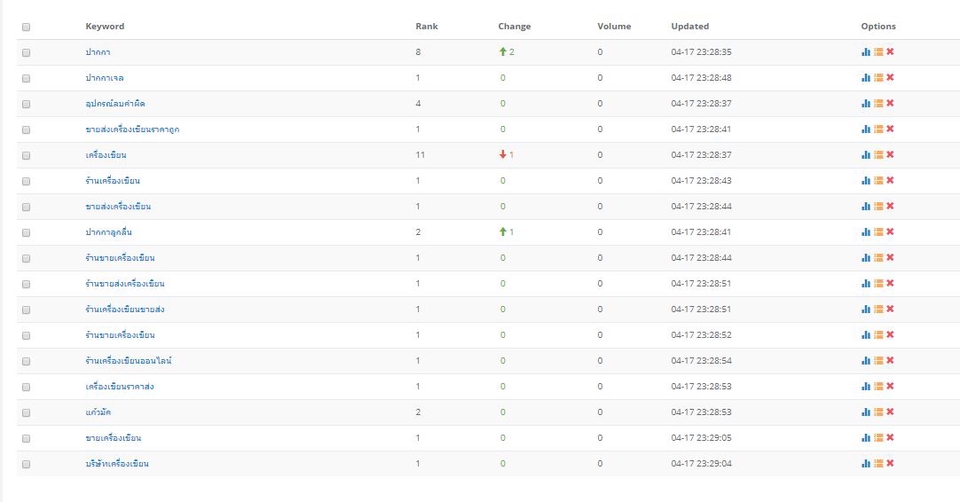The image size is (960, 502).
Task: View chart for ขายเครื่องเขียน updated 23:29:05
Action: click(x=866, y=438)
